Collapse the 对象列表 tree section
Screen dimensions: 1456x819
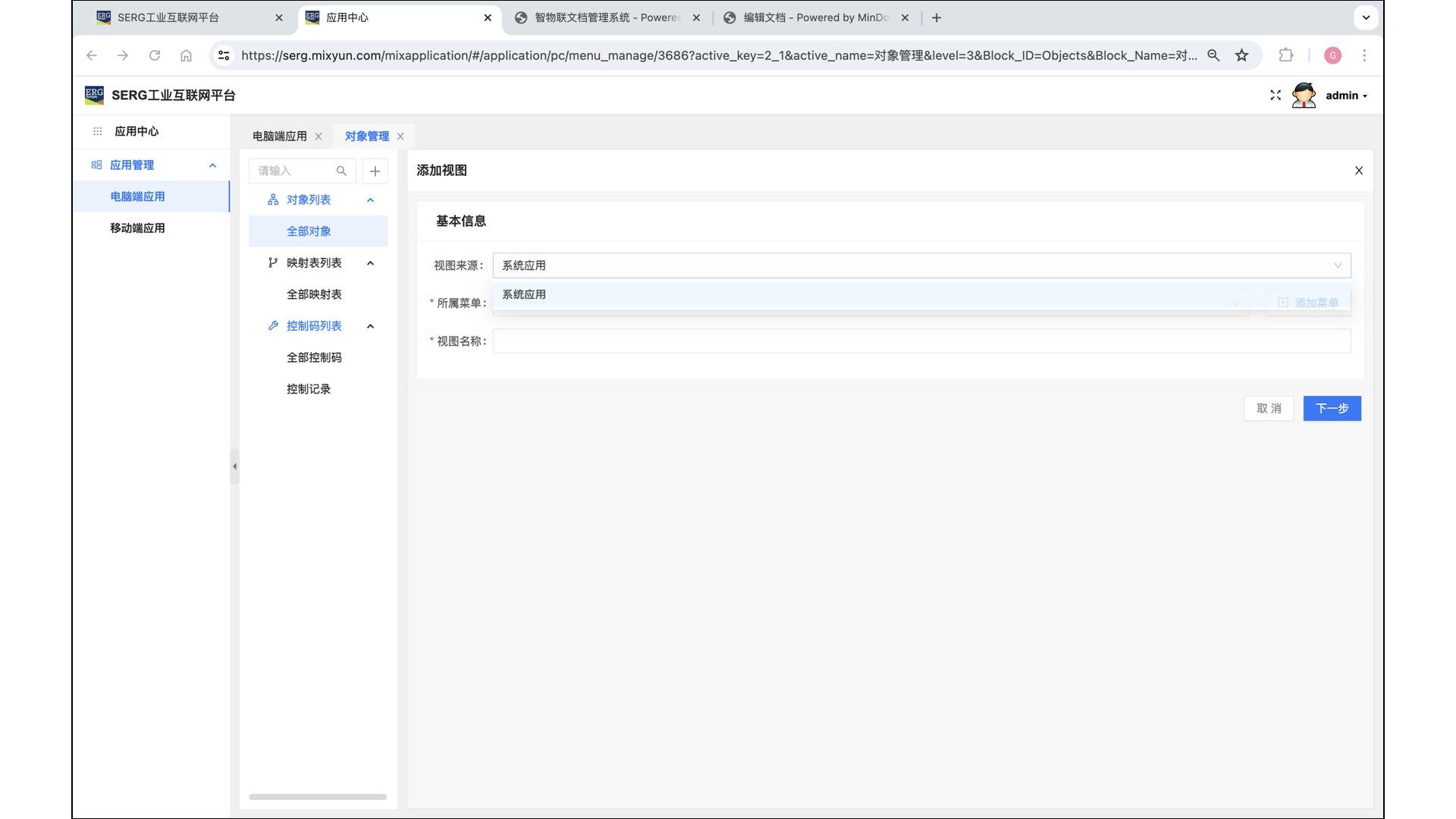tap(370, 200)
